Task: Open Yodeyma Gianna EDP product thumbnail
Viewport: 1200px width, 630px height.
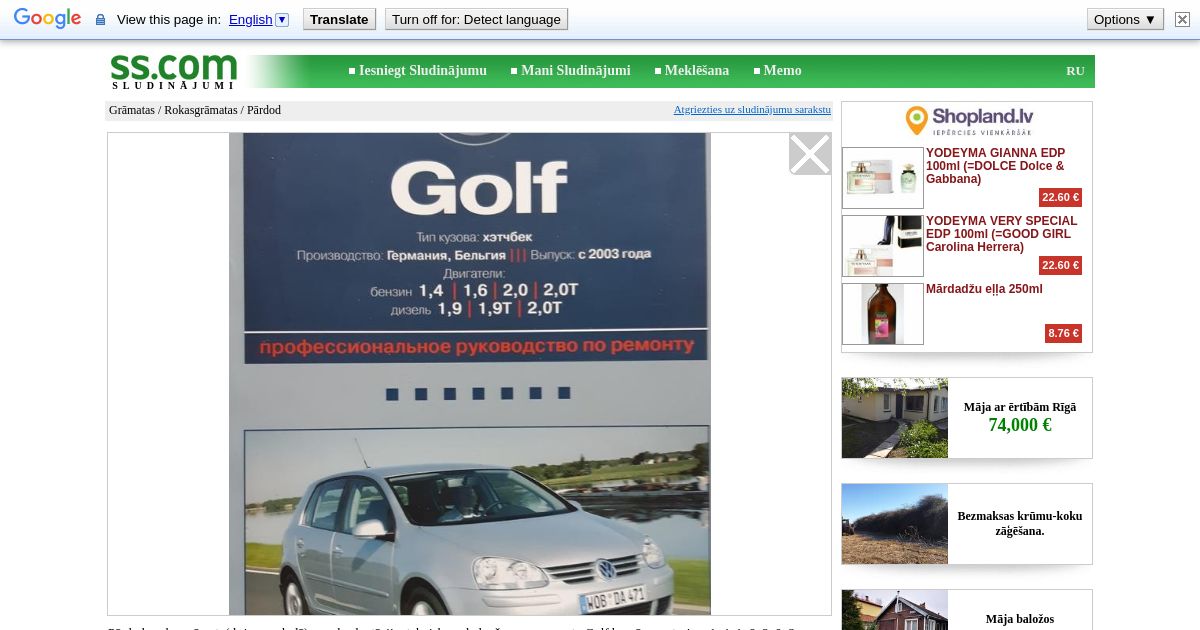Action: [x=883, y=178]
